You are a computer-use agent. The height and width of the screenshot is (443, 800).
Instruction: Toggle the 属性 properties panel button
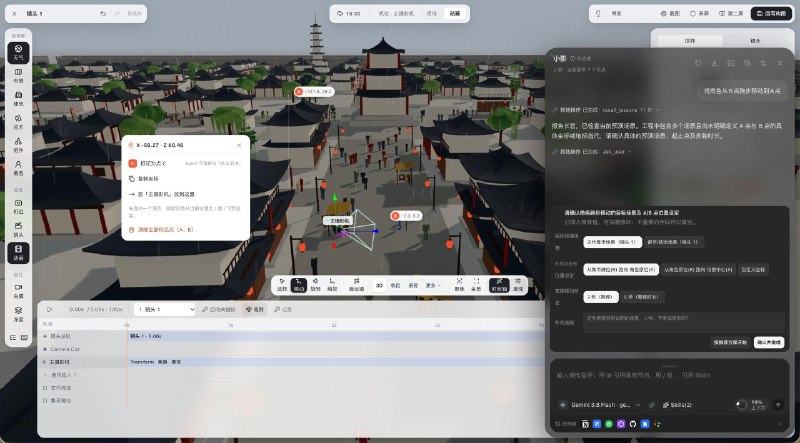[x=518, y=285]
